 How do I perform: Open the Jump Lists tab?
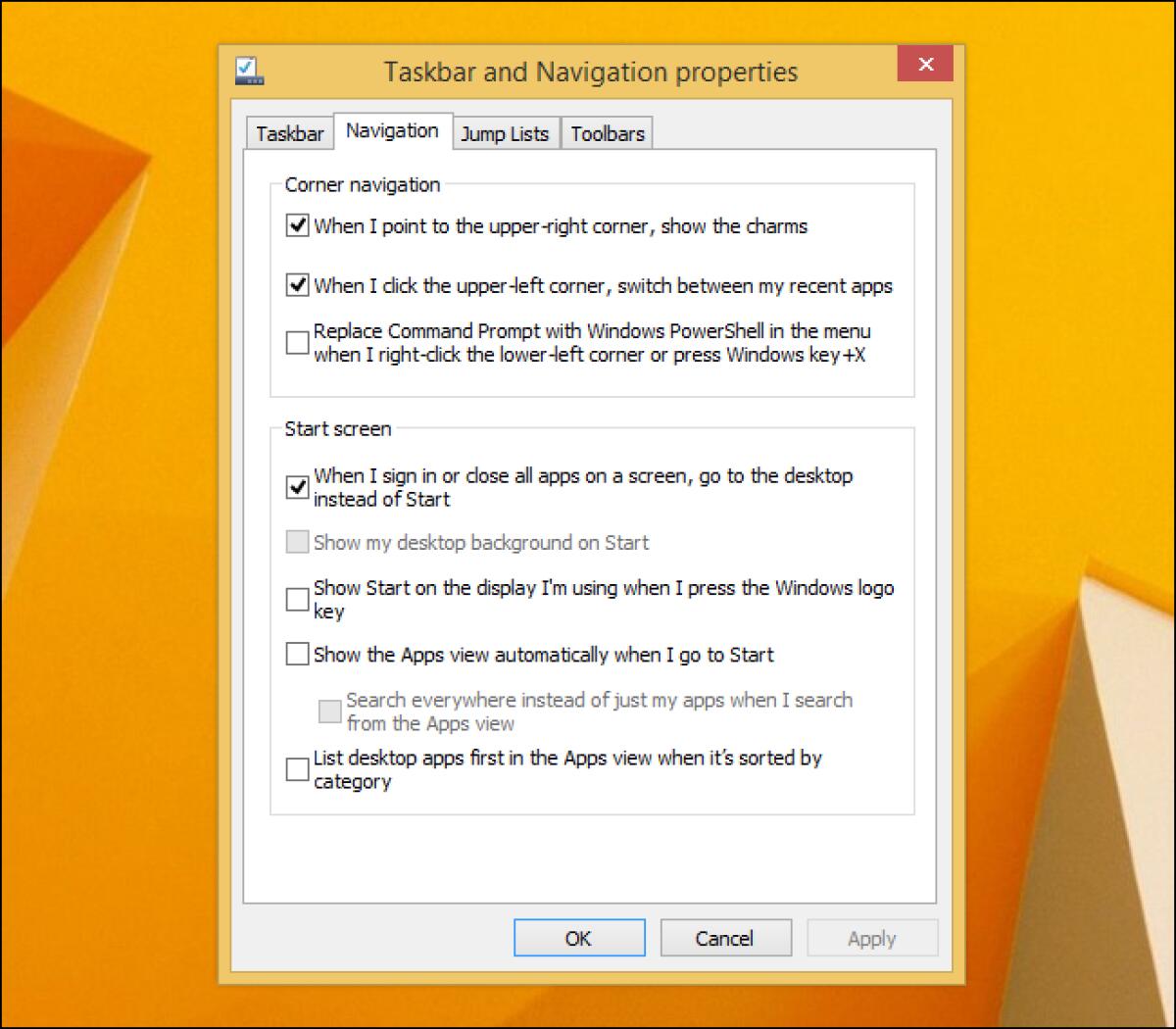[x=506, y=133]
